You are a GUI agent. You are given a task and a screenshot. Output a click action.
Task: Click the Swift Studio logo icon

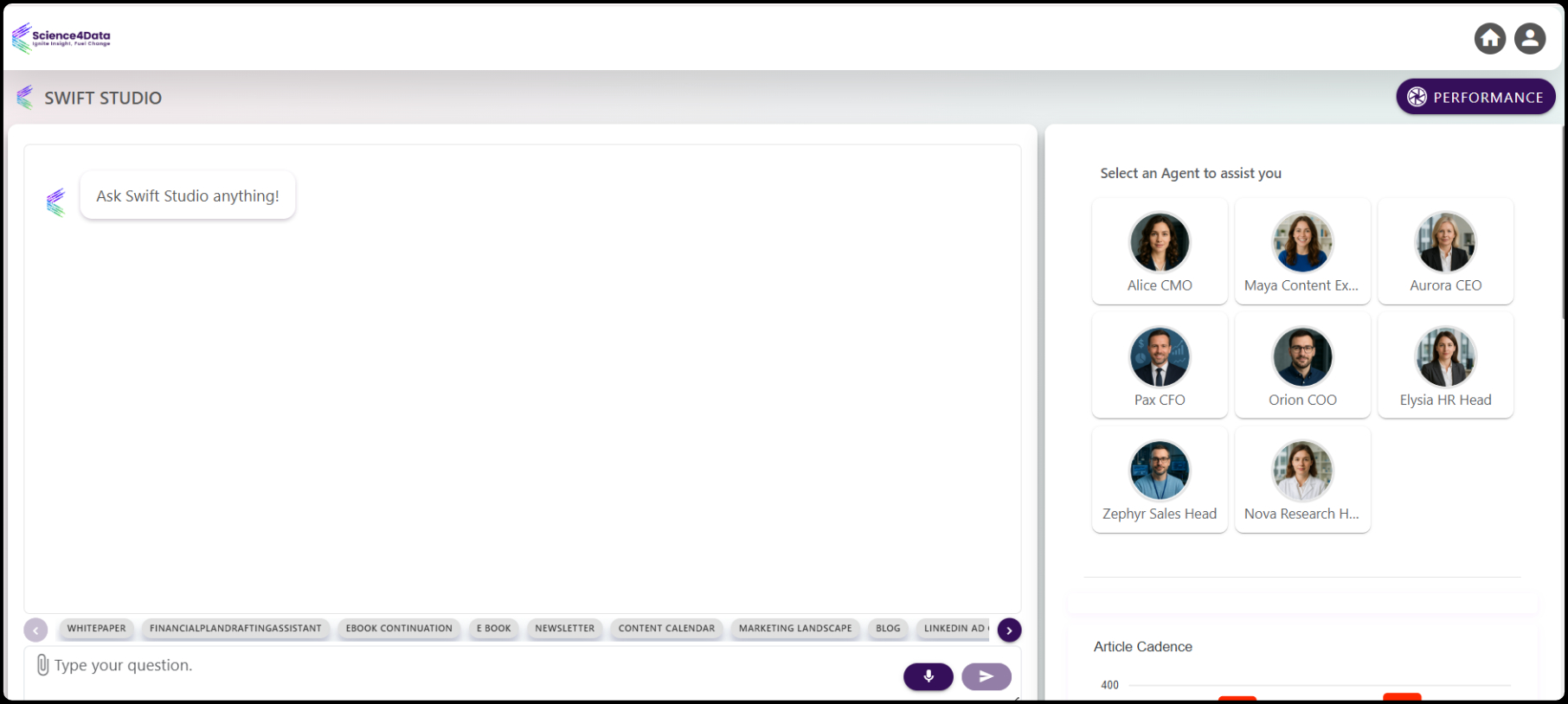coord(25,97)
